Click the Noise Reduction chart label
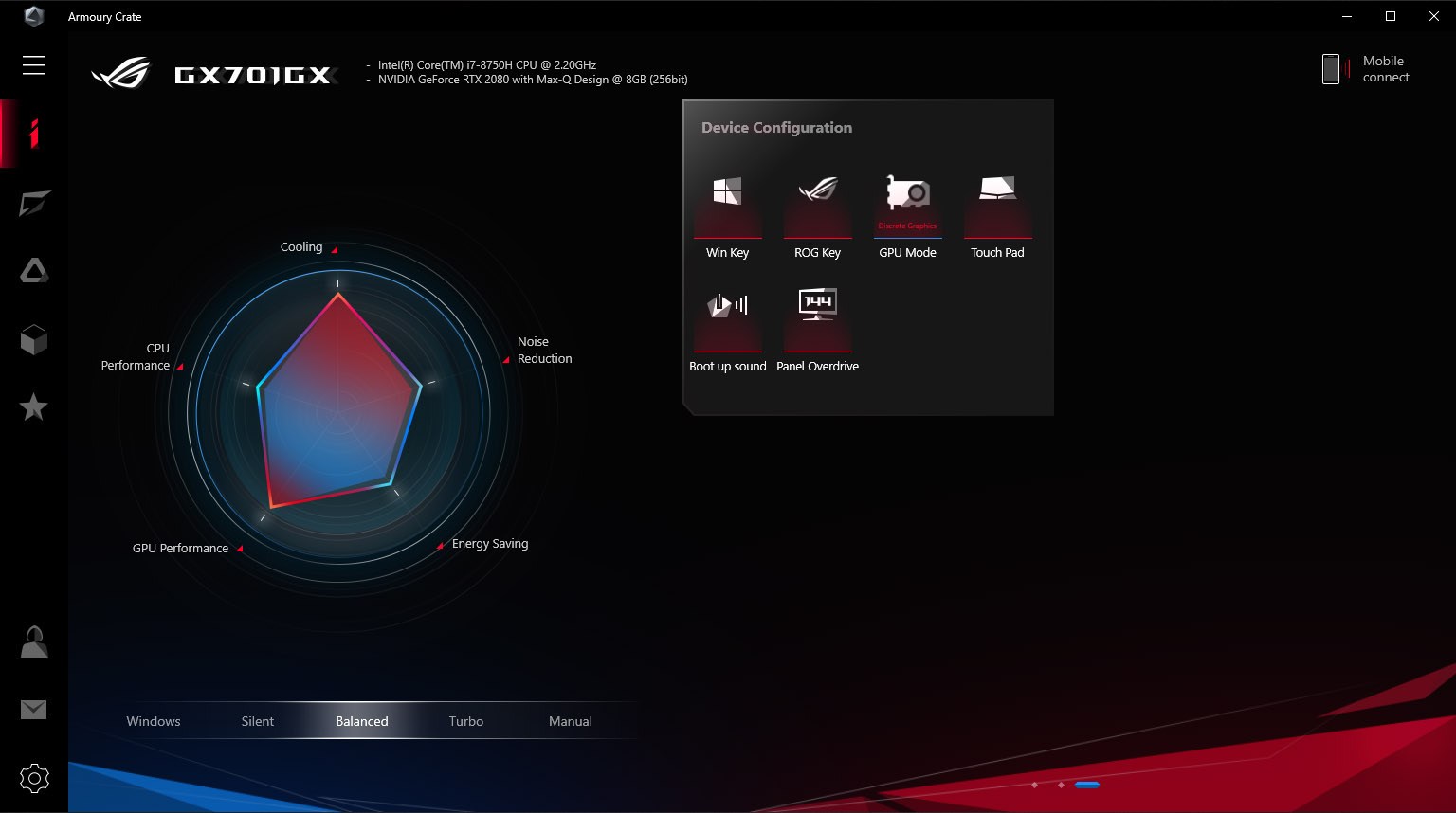The image size is (1456, 813). point(544,350)
